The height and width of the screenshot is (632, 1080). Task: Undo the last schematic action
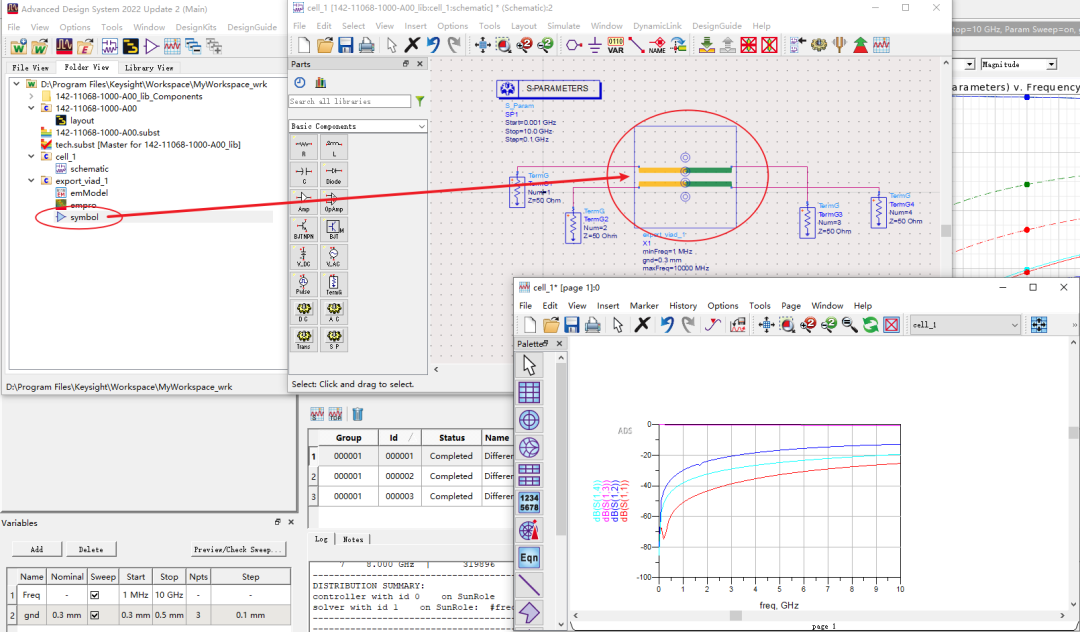433,45
